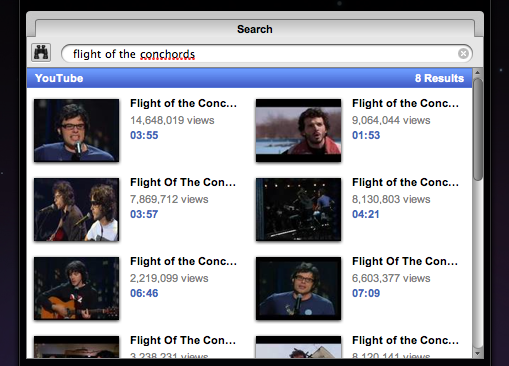The width and height of the screenshot is (509, 366).
Task: Click the 01:53 duration label
Action: point(366,135)
